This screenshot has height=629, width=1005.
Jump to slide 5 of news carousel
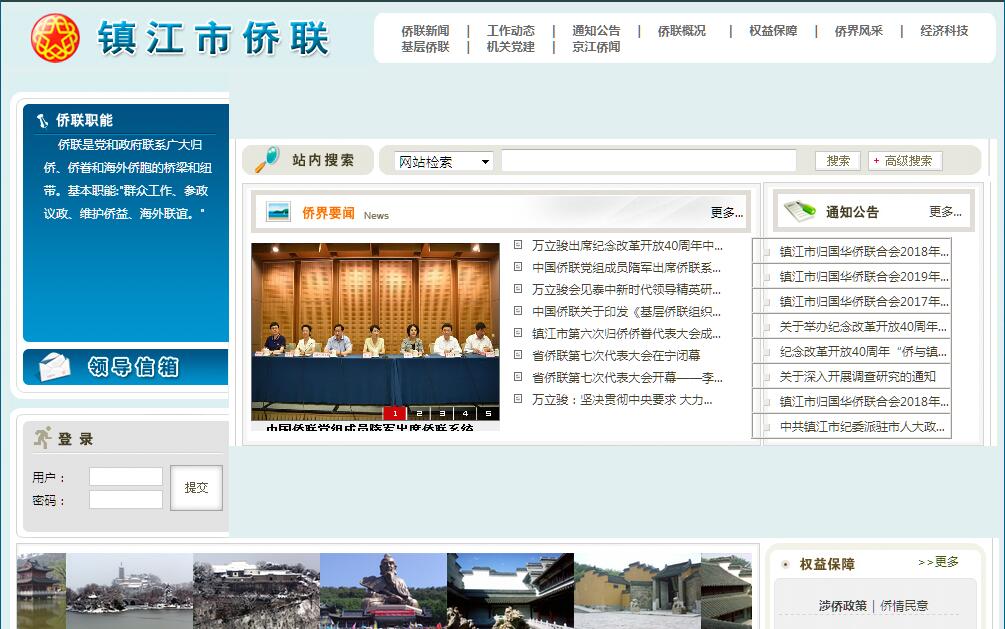tap(488, 413)
